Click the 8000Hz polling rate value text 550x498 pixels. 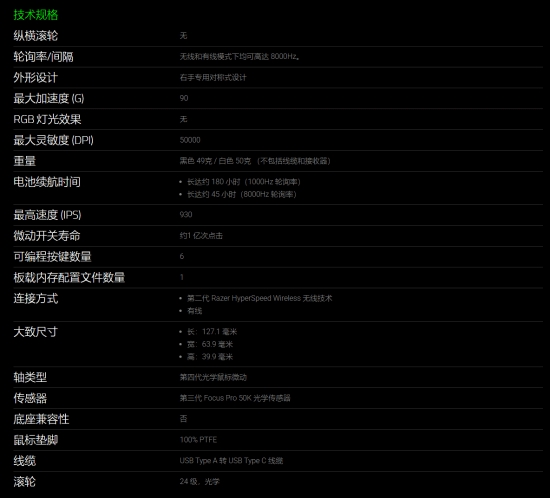click(x=240, y=56)
